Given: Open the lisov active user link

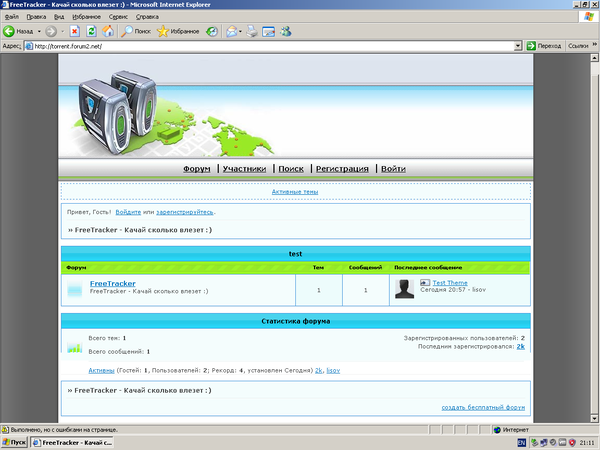Looking at the screenshot, I should tap(333, 370).
